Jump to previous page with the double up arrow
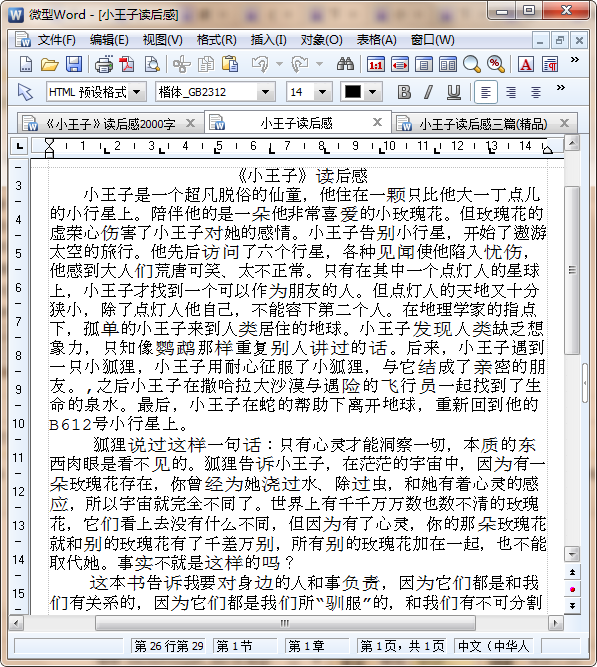 click(572, 572)
